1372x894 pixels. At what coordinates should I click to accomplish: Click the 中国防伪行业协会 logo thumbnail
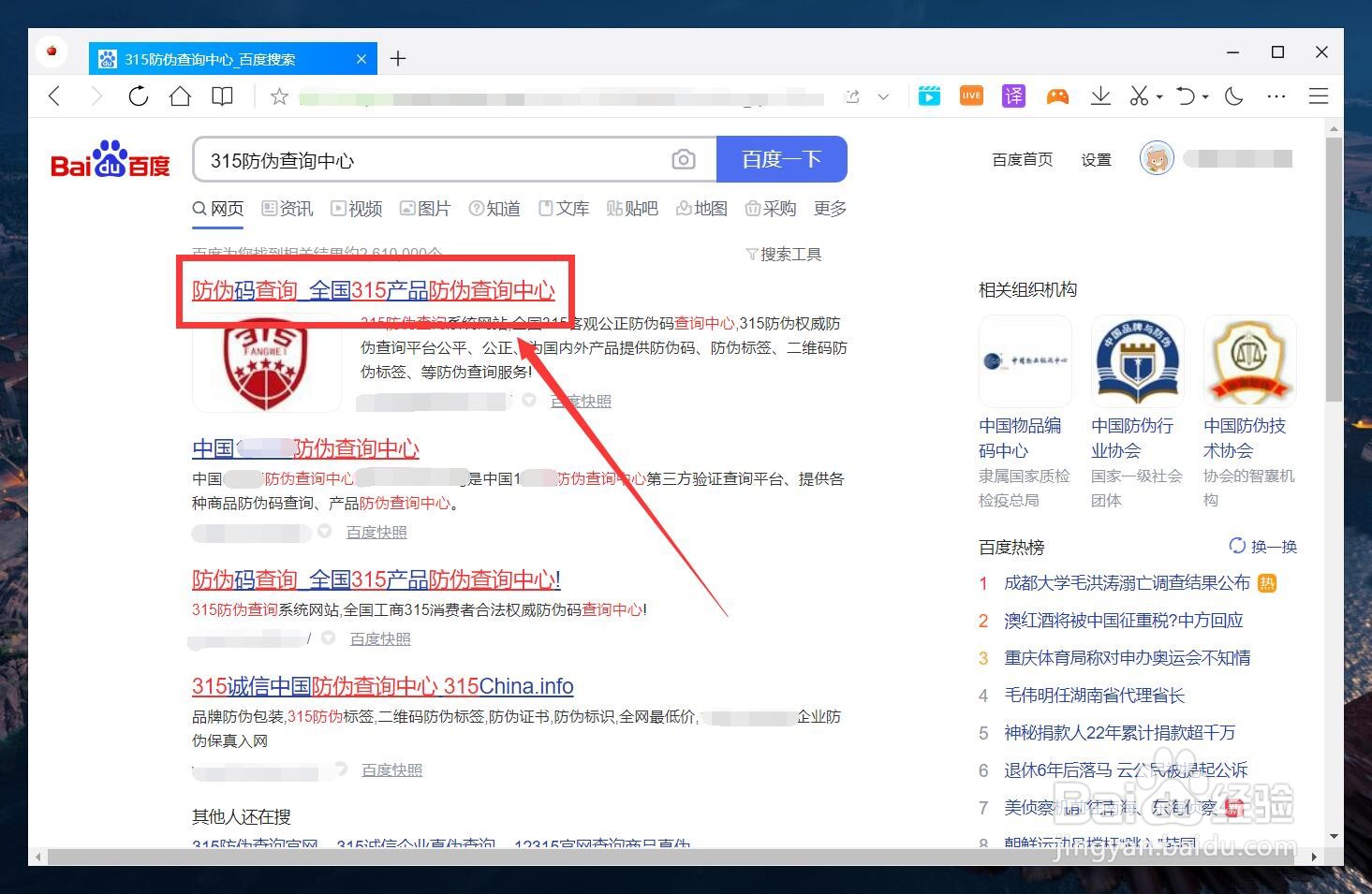[1138, 361]
